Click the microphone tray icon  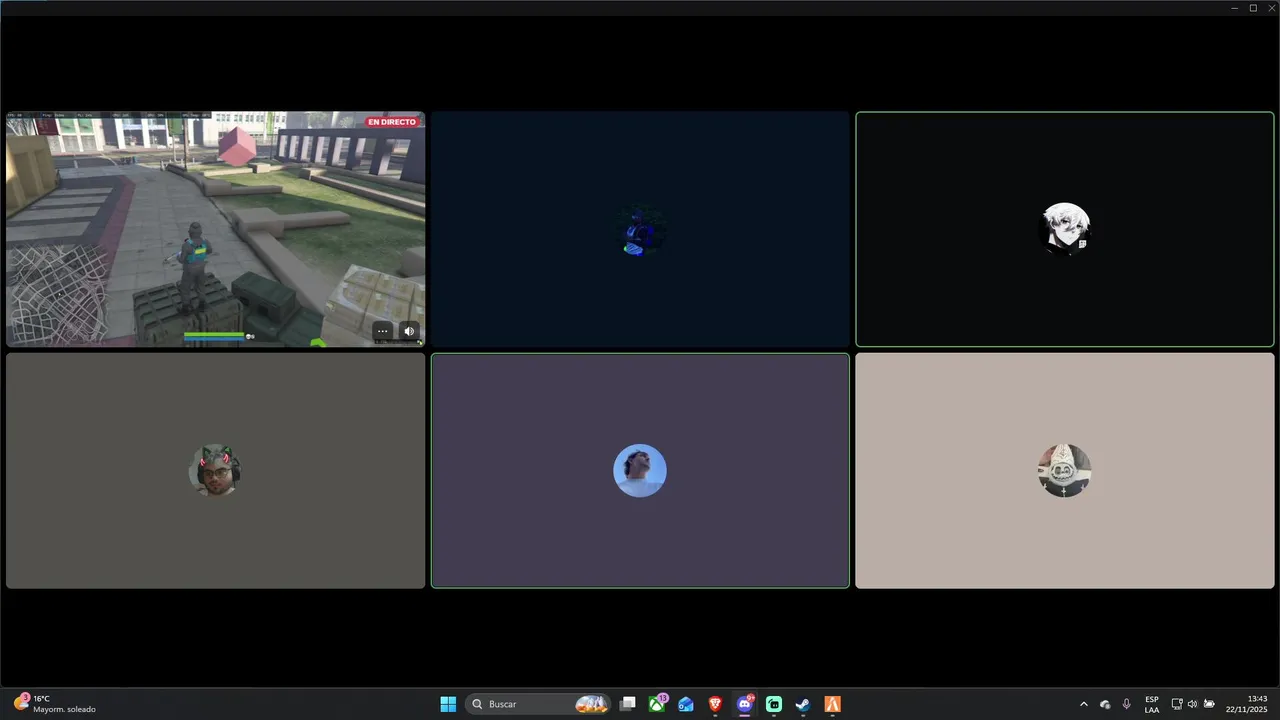1127,704
